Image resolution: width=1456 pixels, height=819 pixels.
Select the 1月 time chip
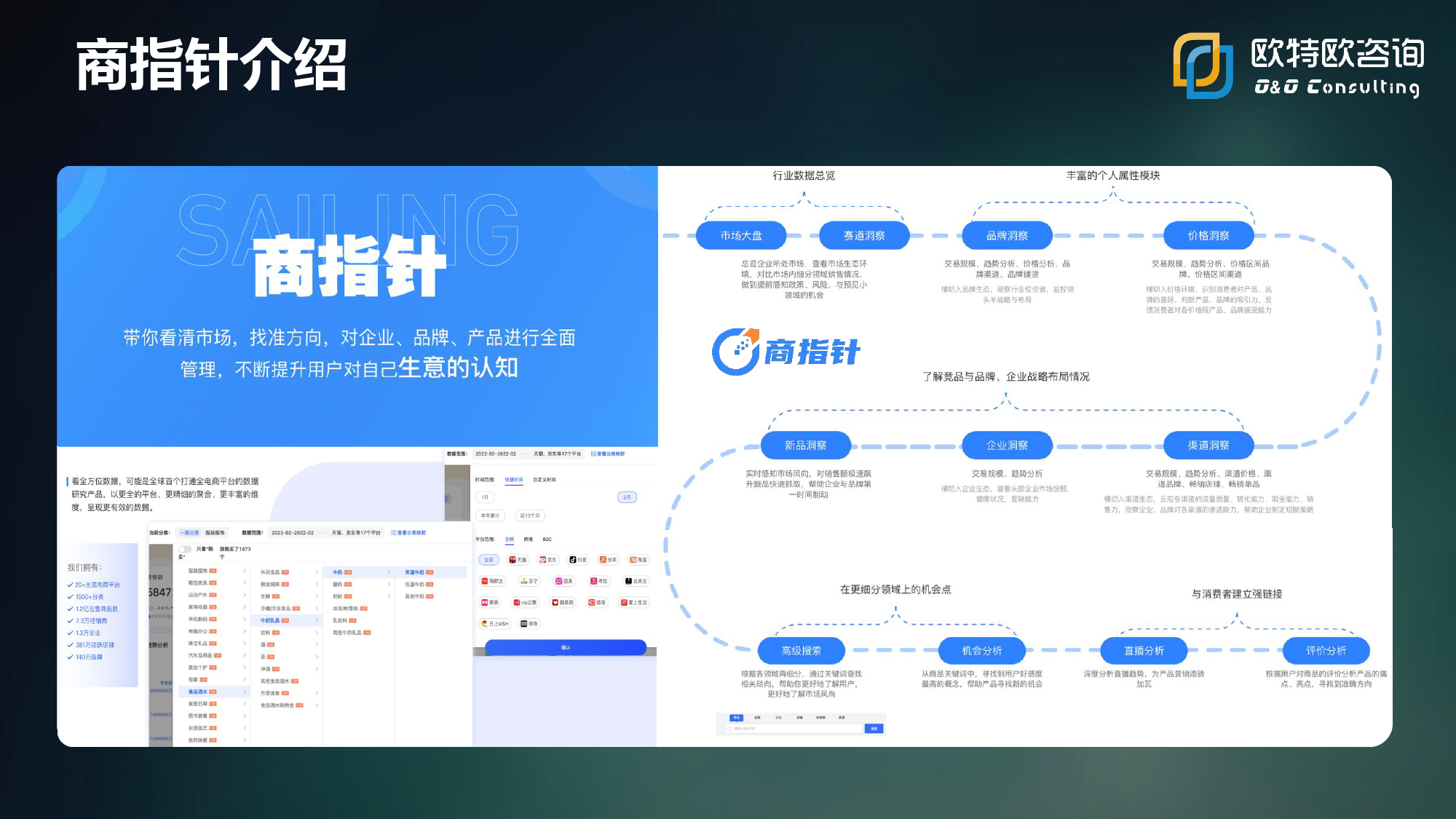tap(486, 497)
